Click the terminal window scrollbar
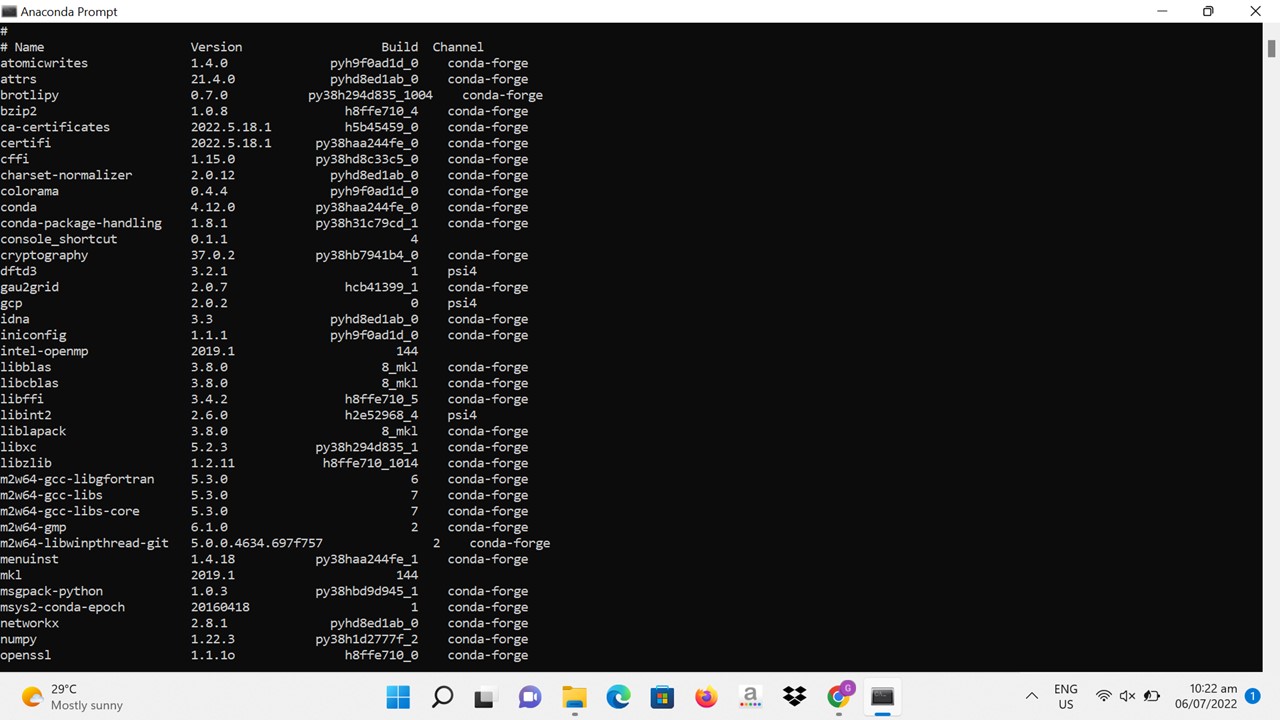The height and width of the screenshot is (720, 1280). pos(1273,48)
